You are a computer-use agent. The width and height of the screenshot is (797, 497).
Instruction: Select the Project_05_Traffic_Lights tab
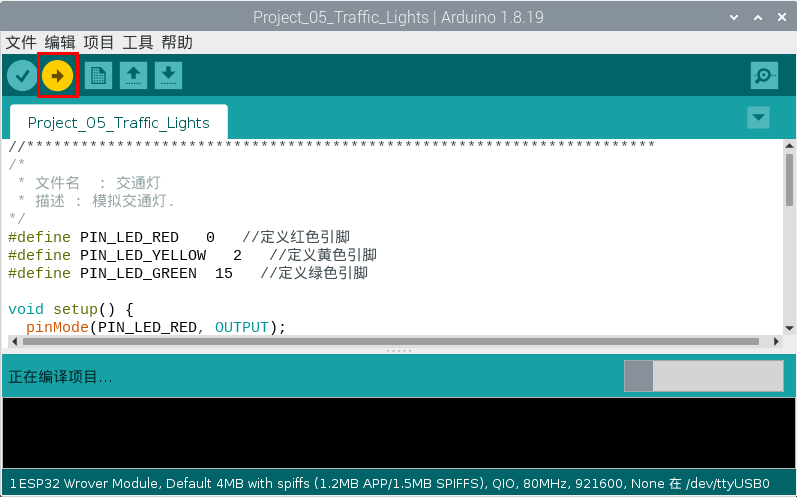(x=118, y=123)
